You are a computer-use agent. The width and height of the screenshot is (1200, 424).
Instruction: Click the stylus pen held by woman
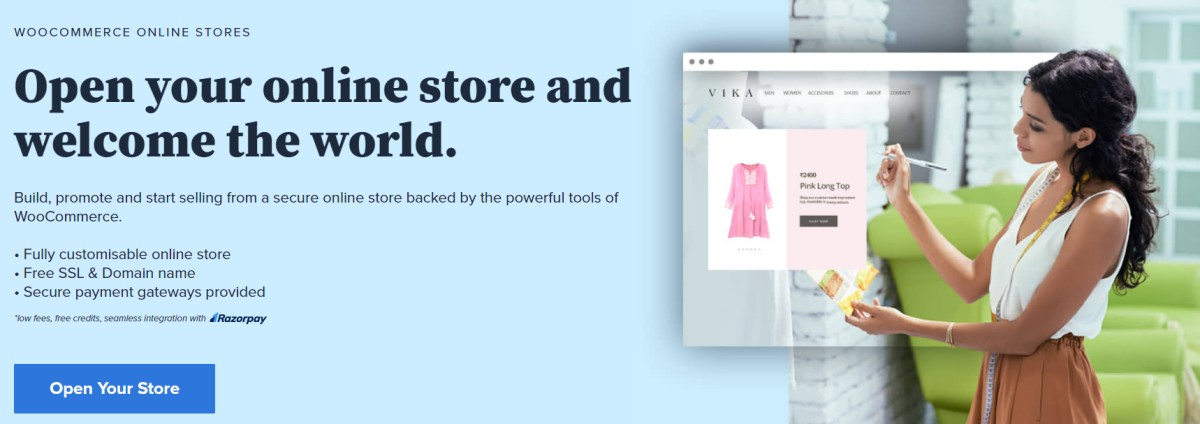tap(915, 161)
